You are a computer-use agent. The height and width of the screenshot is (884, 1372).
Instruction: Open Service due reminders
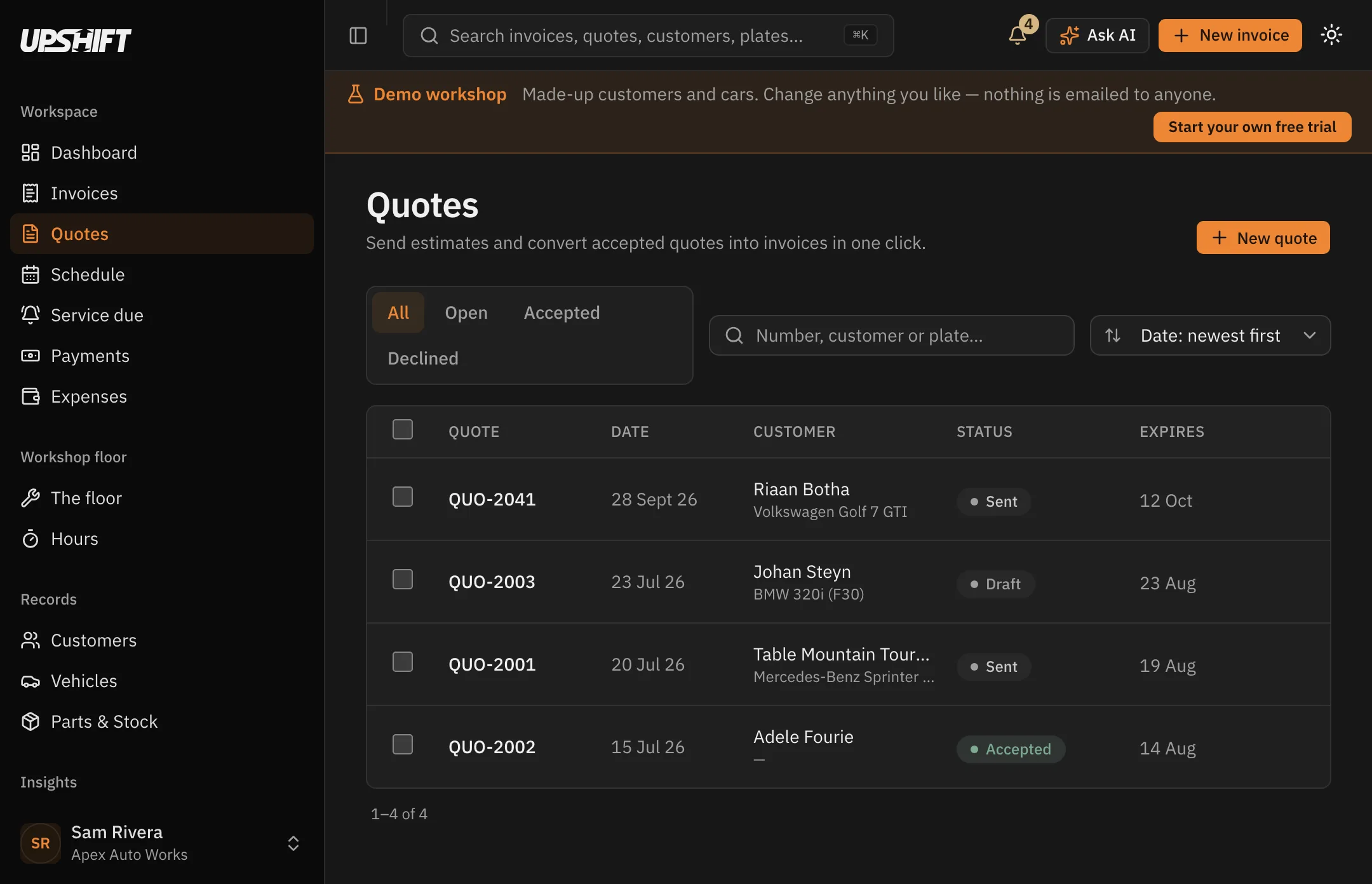[x=162, y=315]
